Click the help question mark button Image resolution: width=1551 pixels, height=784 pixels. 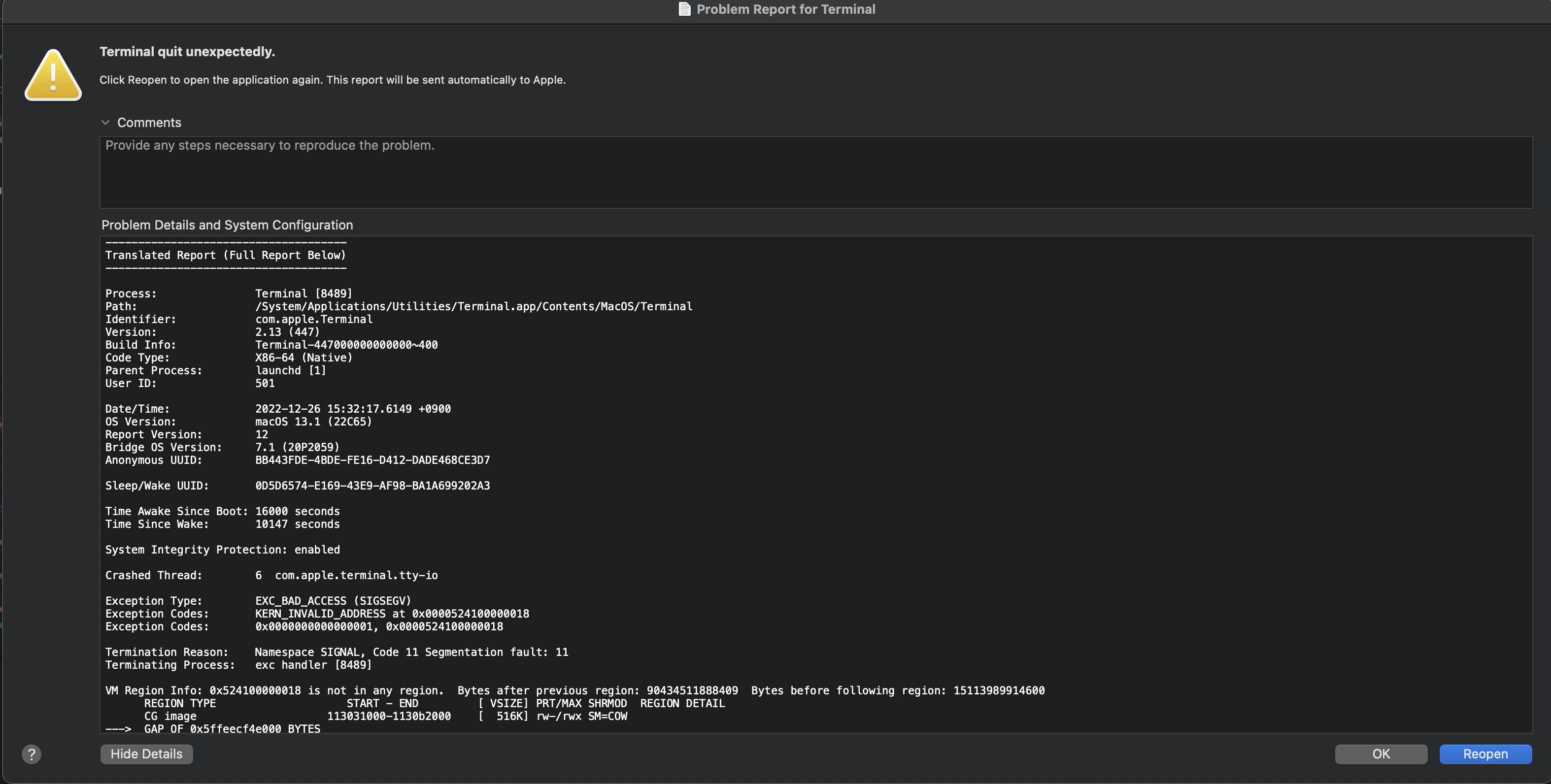32,754
